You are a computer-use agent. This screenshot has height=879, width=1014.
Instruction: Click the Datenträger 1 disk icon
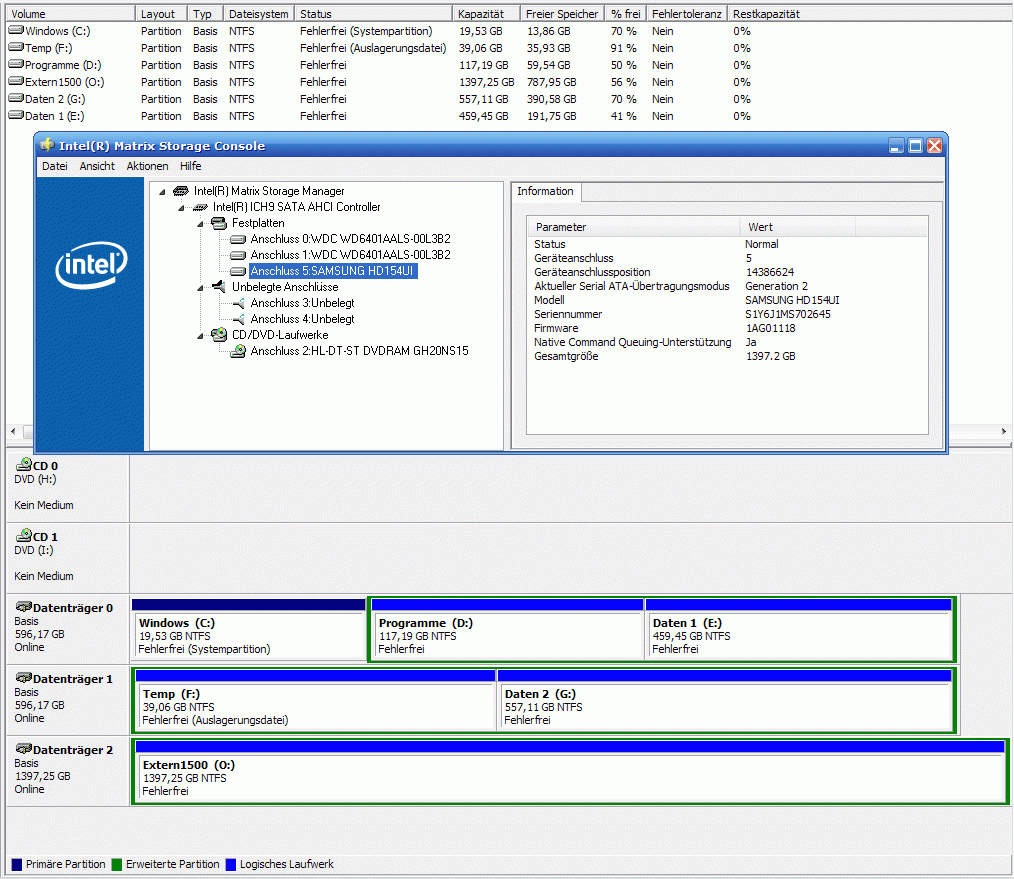pyautogui.click(x=24, y=678)
